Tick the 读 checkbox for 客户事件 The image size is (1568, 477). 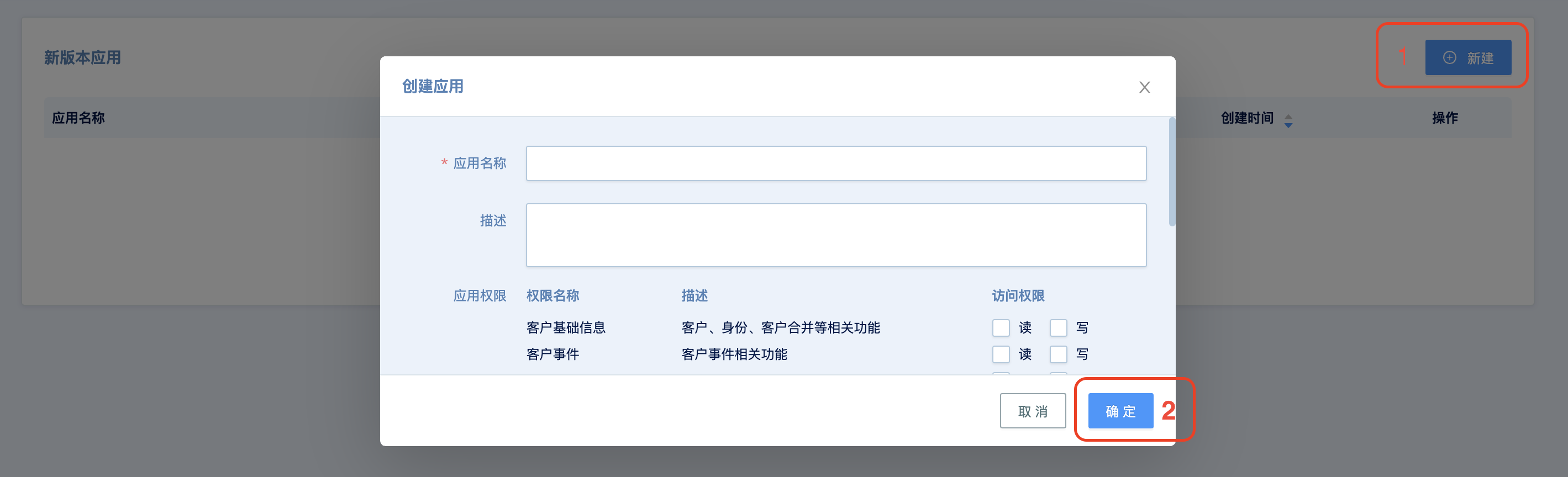(x=1001, y=354)
